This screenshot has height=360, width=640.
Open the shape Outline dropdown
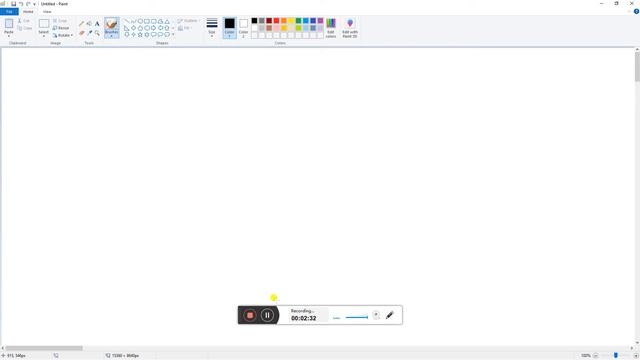[x=188, y=21]
